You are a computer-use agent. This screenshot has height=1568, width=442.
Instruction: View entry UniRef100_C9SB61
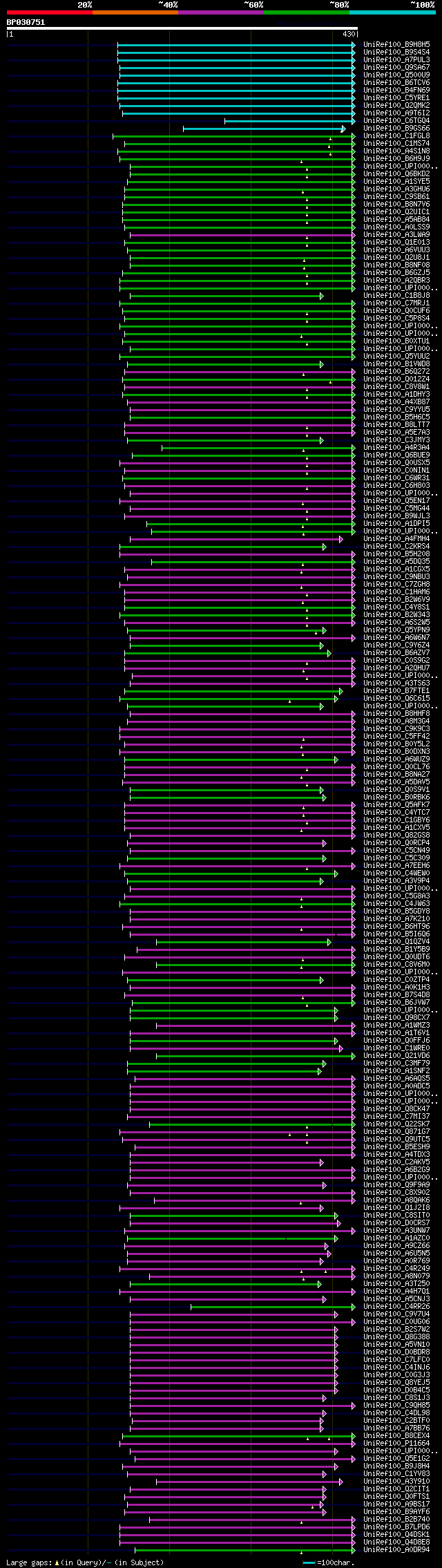point(396,196)
